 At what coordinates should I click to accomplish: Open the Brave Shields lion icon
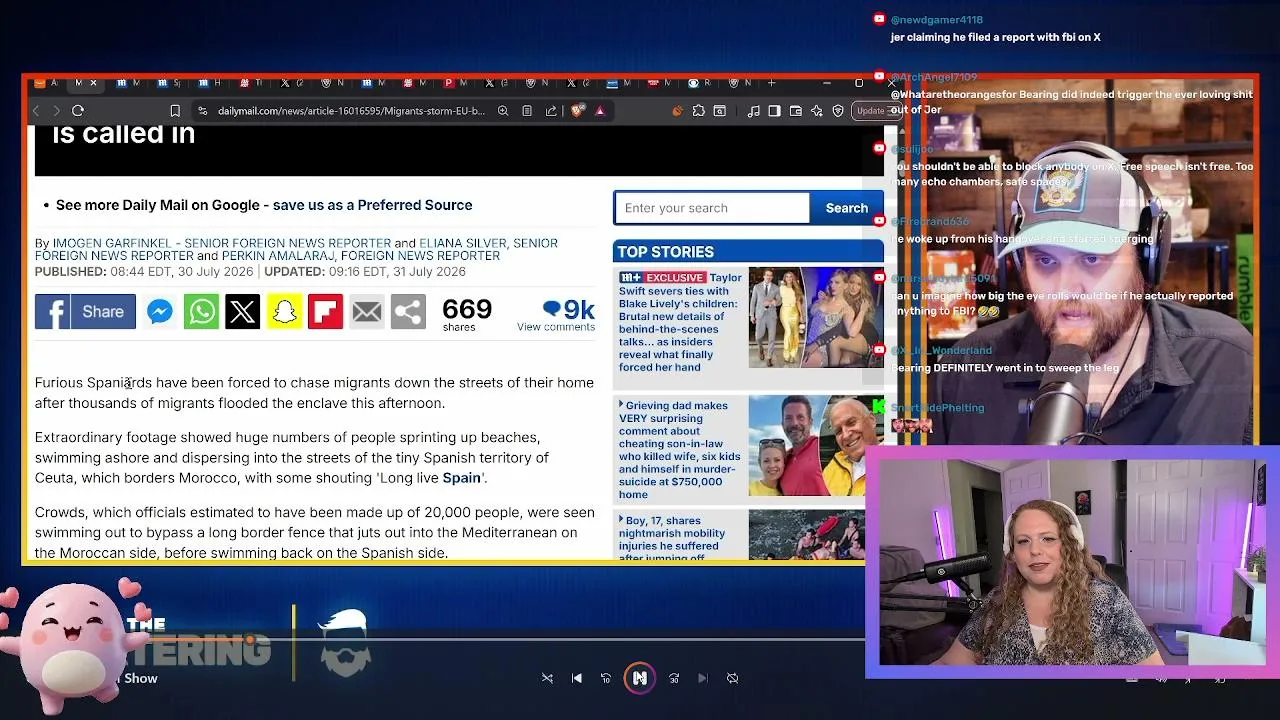coord(578,111)
